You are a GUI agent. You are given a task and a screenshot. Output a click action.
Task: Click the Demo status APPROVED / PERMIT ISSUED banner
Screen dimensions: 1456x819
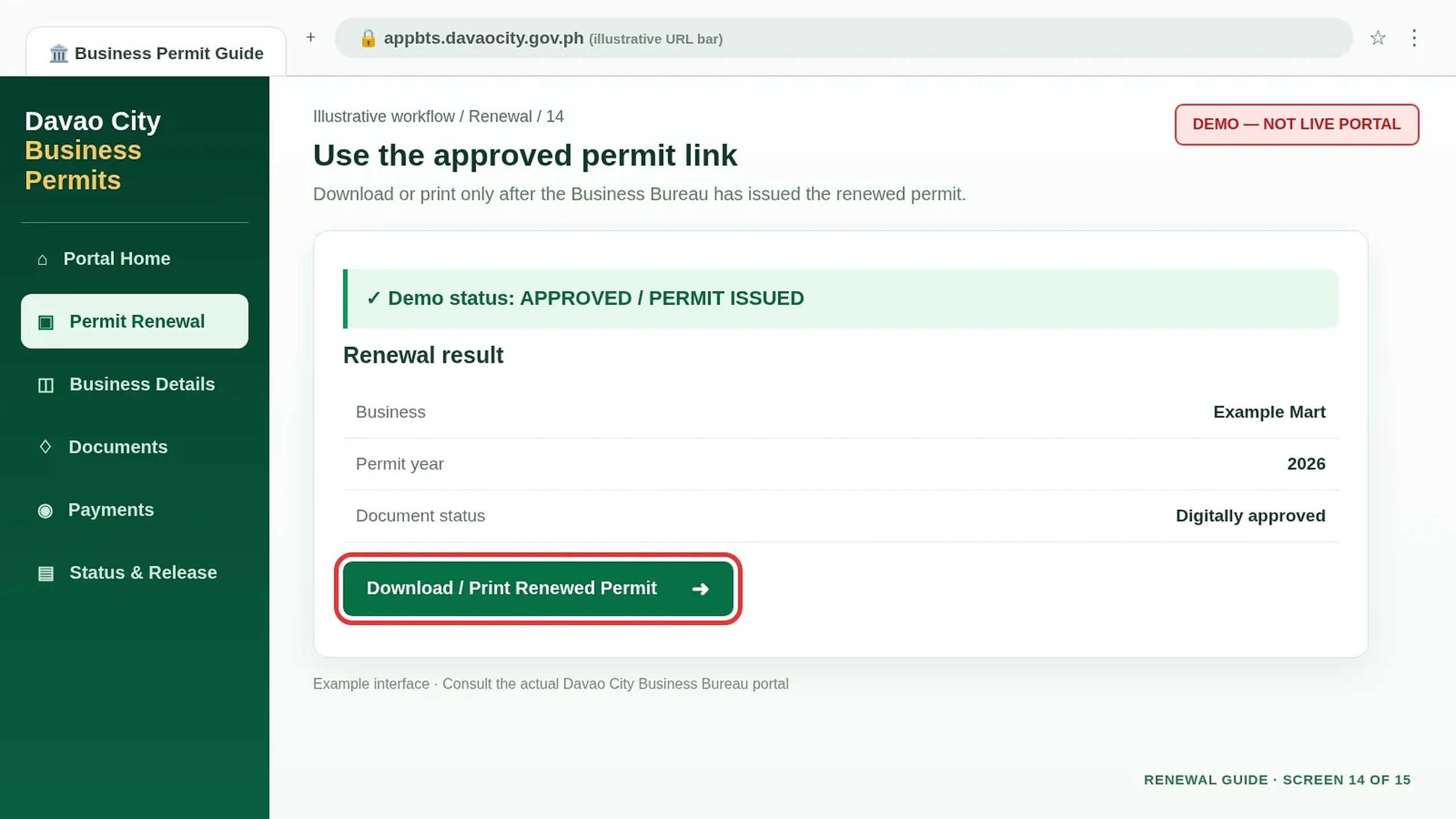click(841, 299)
